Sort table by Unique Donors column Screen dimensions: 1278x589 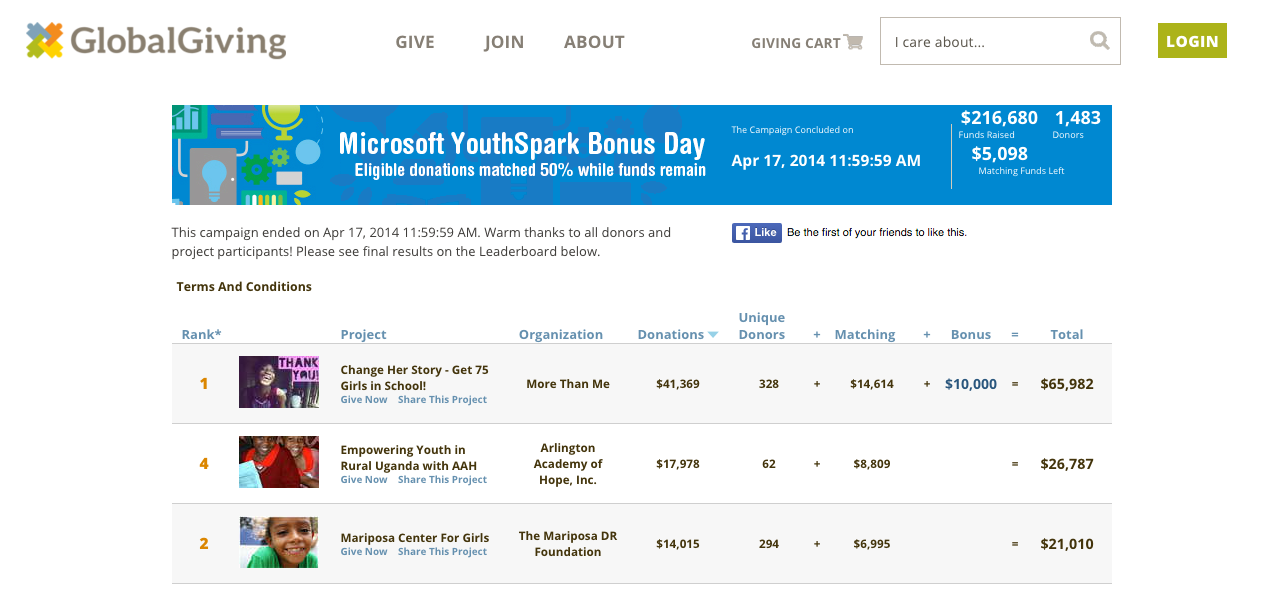pyautogui.click(x=762, y=326)
